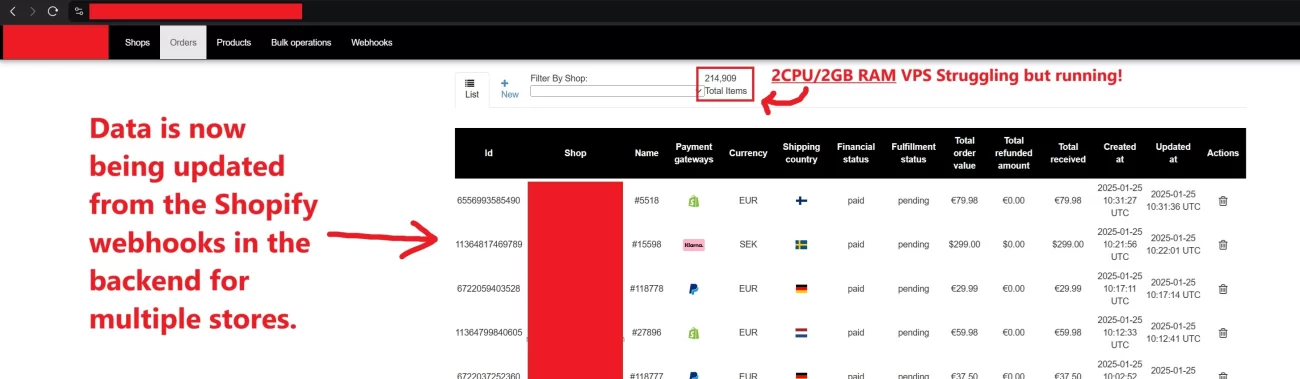Open the Shops menu item
Screen dimensions: 1300x379
tap(137, 43)
